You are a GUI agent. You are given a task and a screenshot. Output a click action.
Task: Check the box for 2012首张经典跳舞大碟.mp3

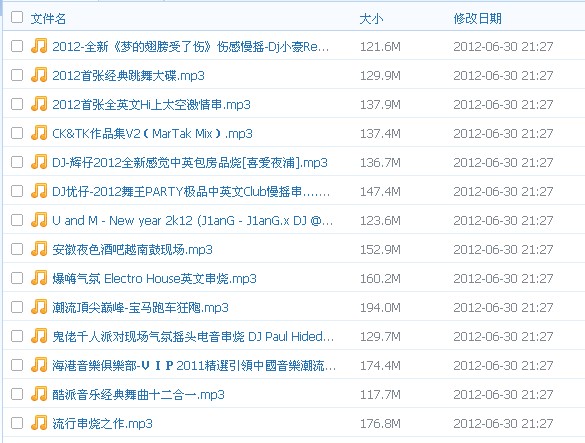point(17,75)
